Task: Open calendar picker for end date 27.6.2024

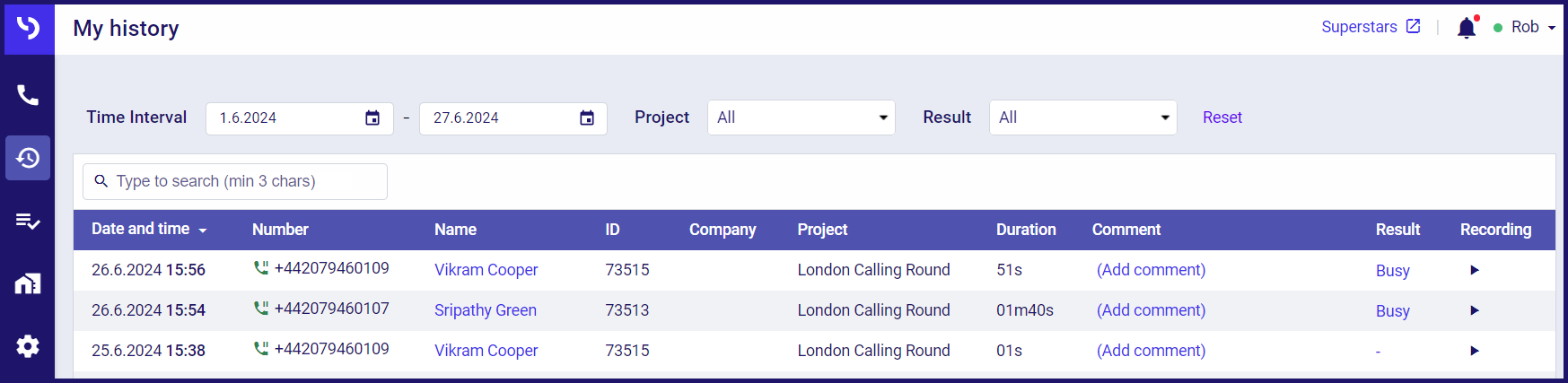Action: tap(587, 118)
